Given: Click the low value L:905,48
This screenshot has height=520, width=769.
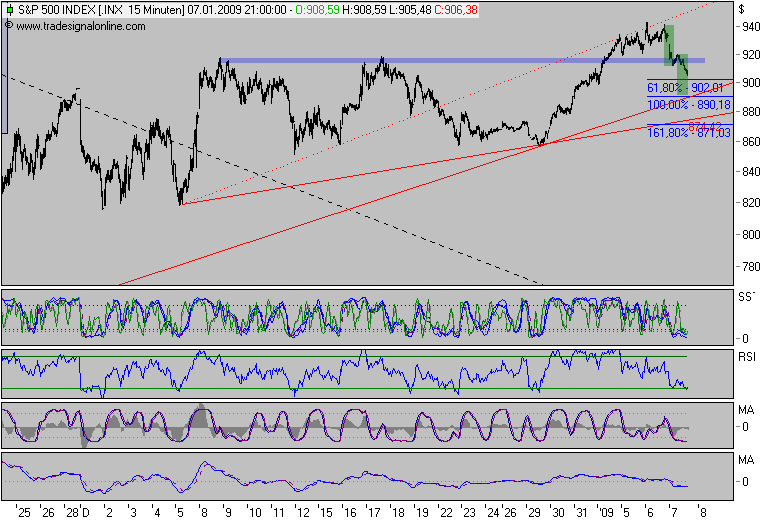Looking at the screenshot, I should (x=410, y=10).
